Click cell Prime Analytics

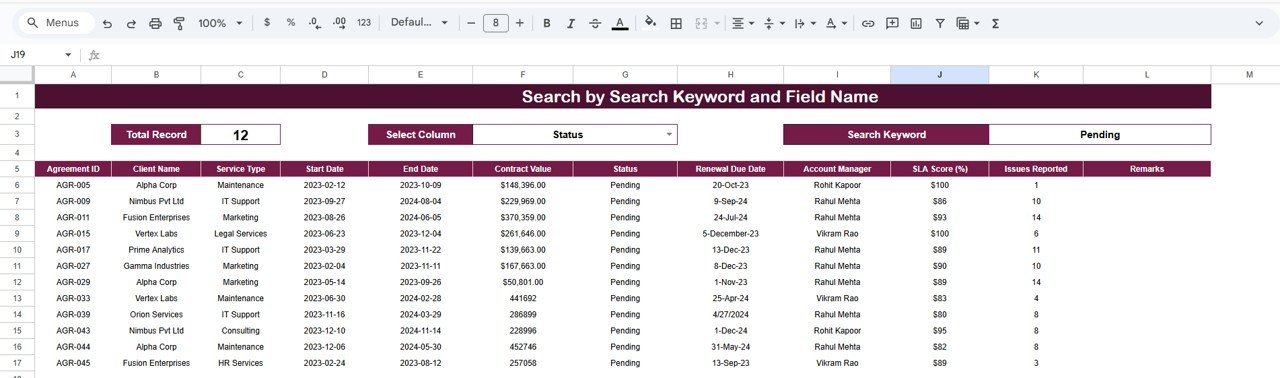156,250
